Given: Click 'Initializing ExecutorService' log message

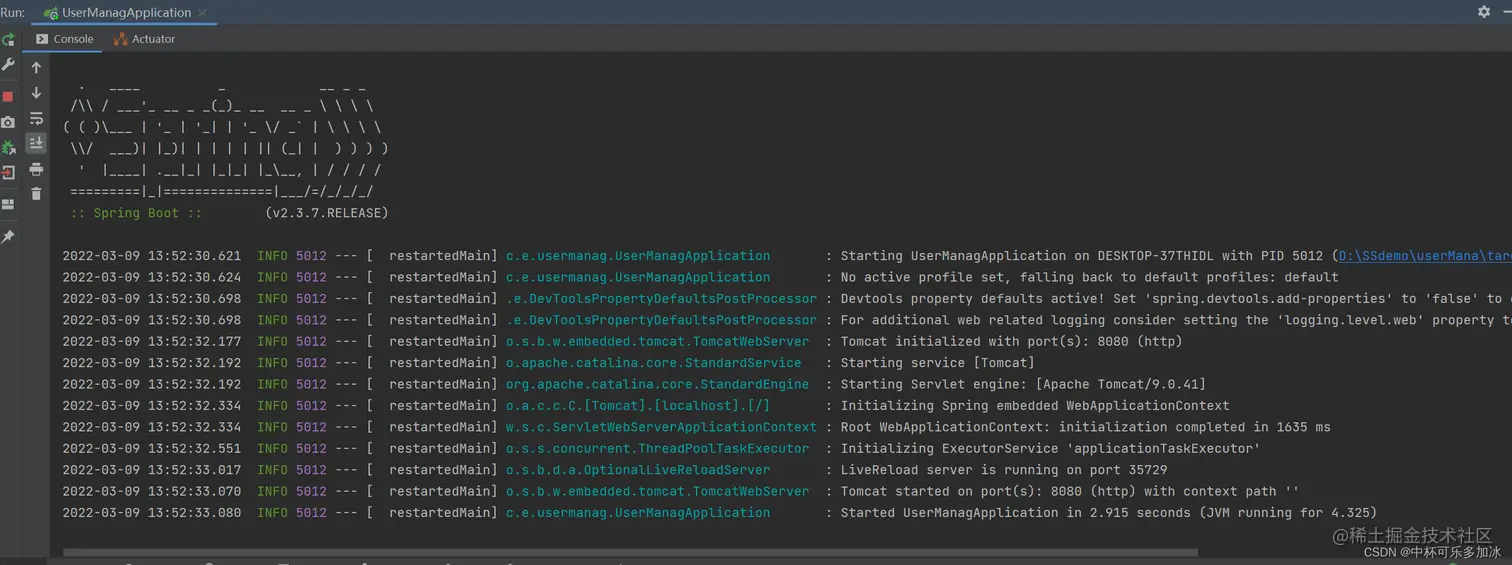Looking at the screenshot, I should coord(1050,449).
